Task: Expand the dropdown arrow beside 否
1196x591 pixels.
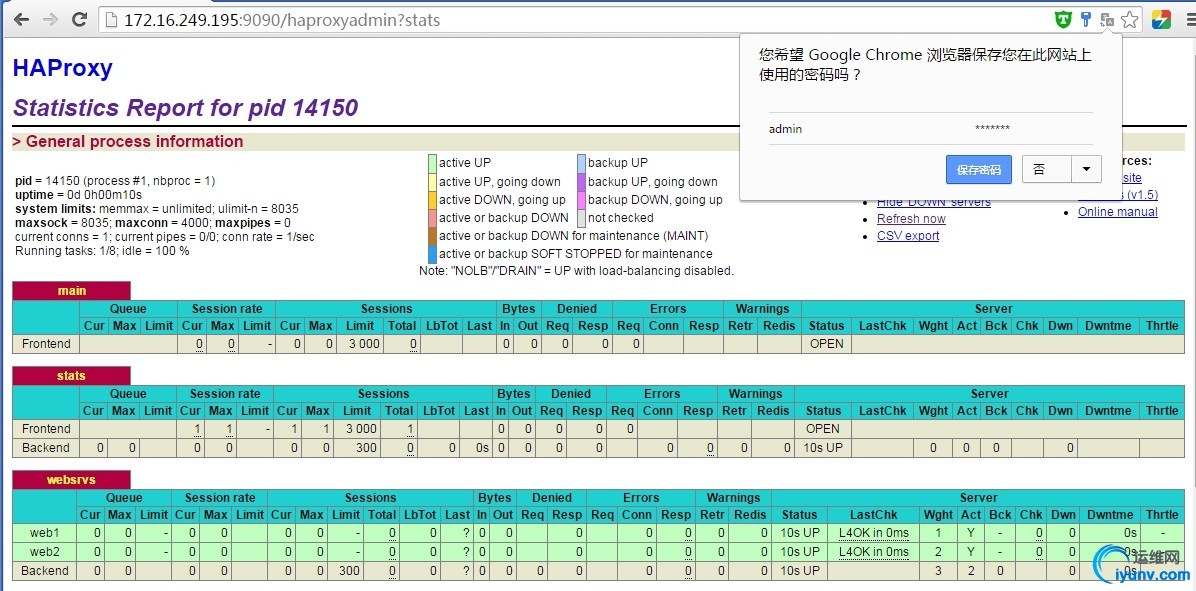Action: [1086, 169]
